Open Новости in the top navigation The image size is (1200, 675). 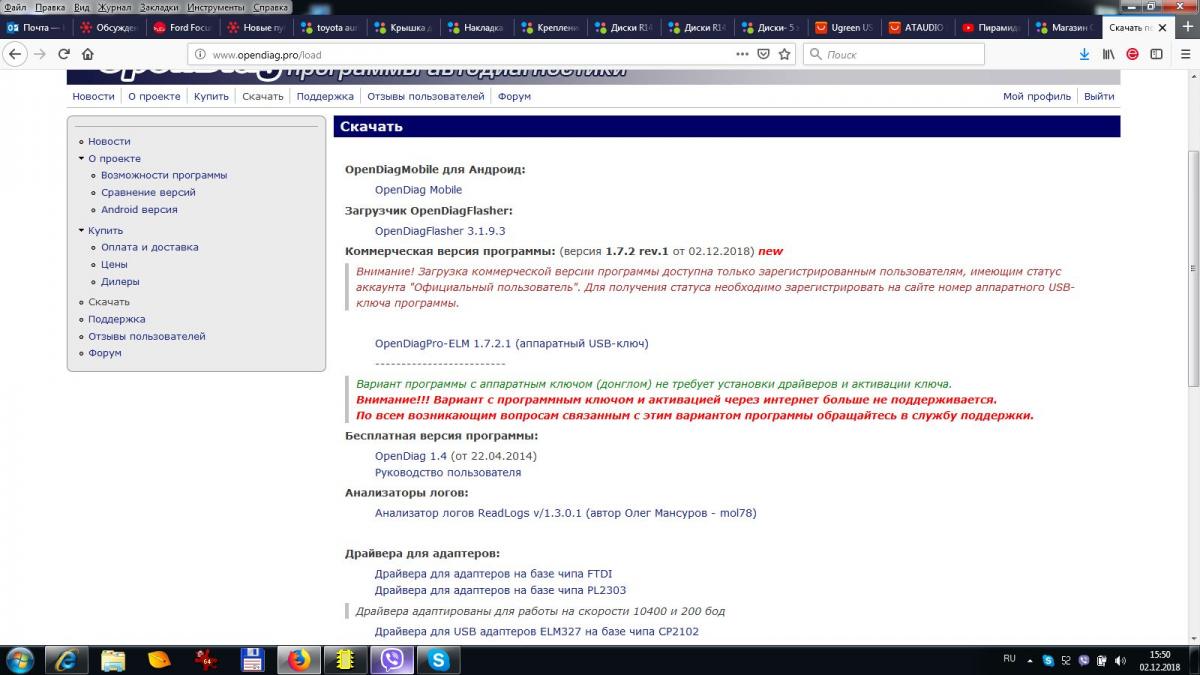click(93, 96)
